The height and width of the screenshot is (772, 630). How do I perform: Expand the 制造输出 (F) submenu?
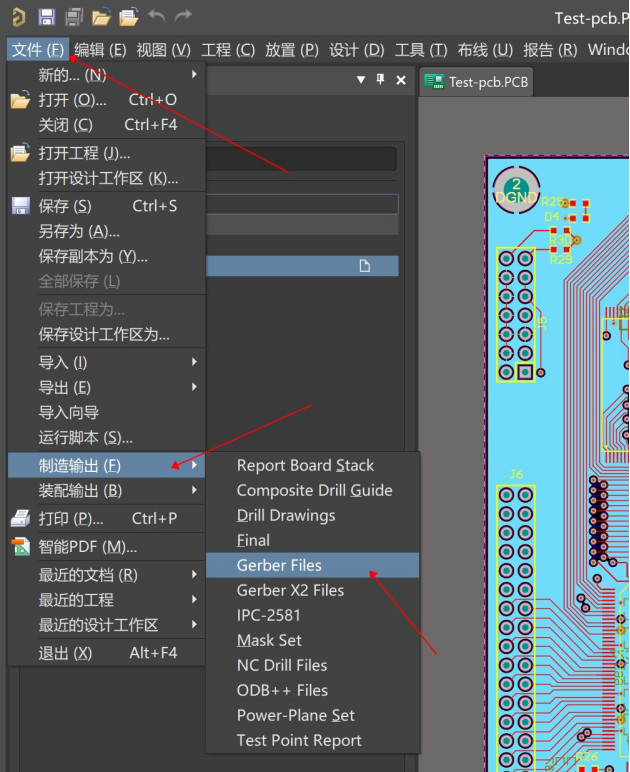[106, 465]
